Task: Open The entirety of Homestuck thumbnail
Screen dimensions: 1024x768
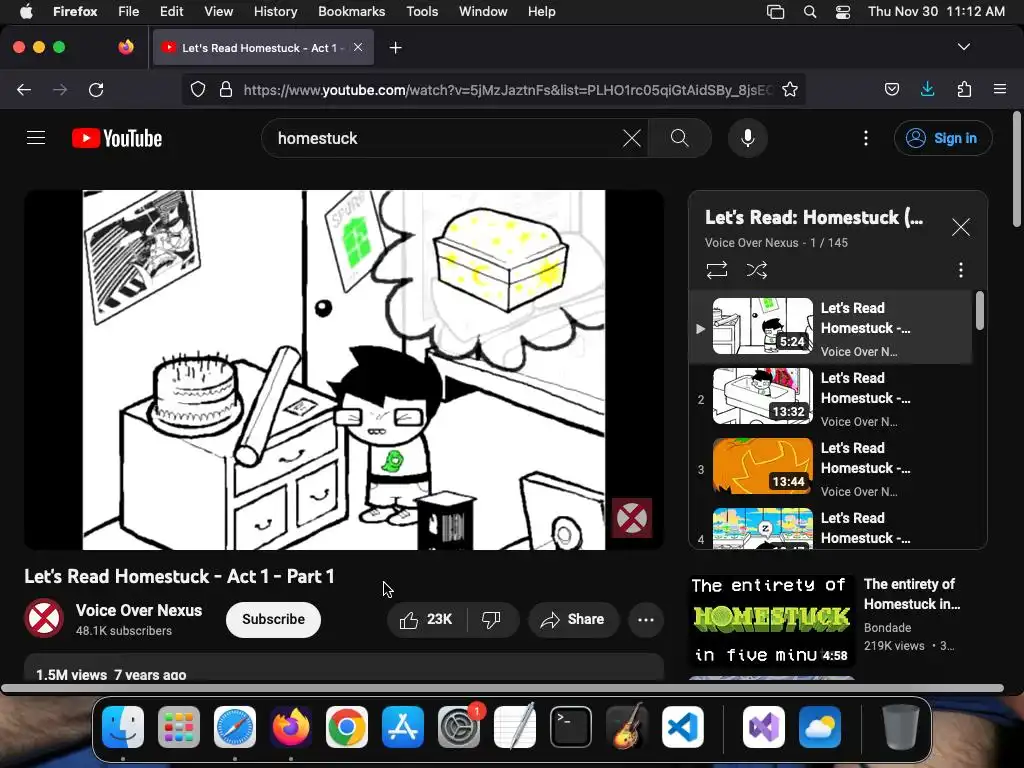Action: (x=771, y=620)
